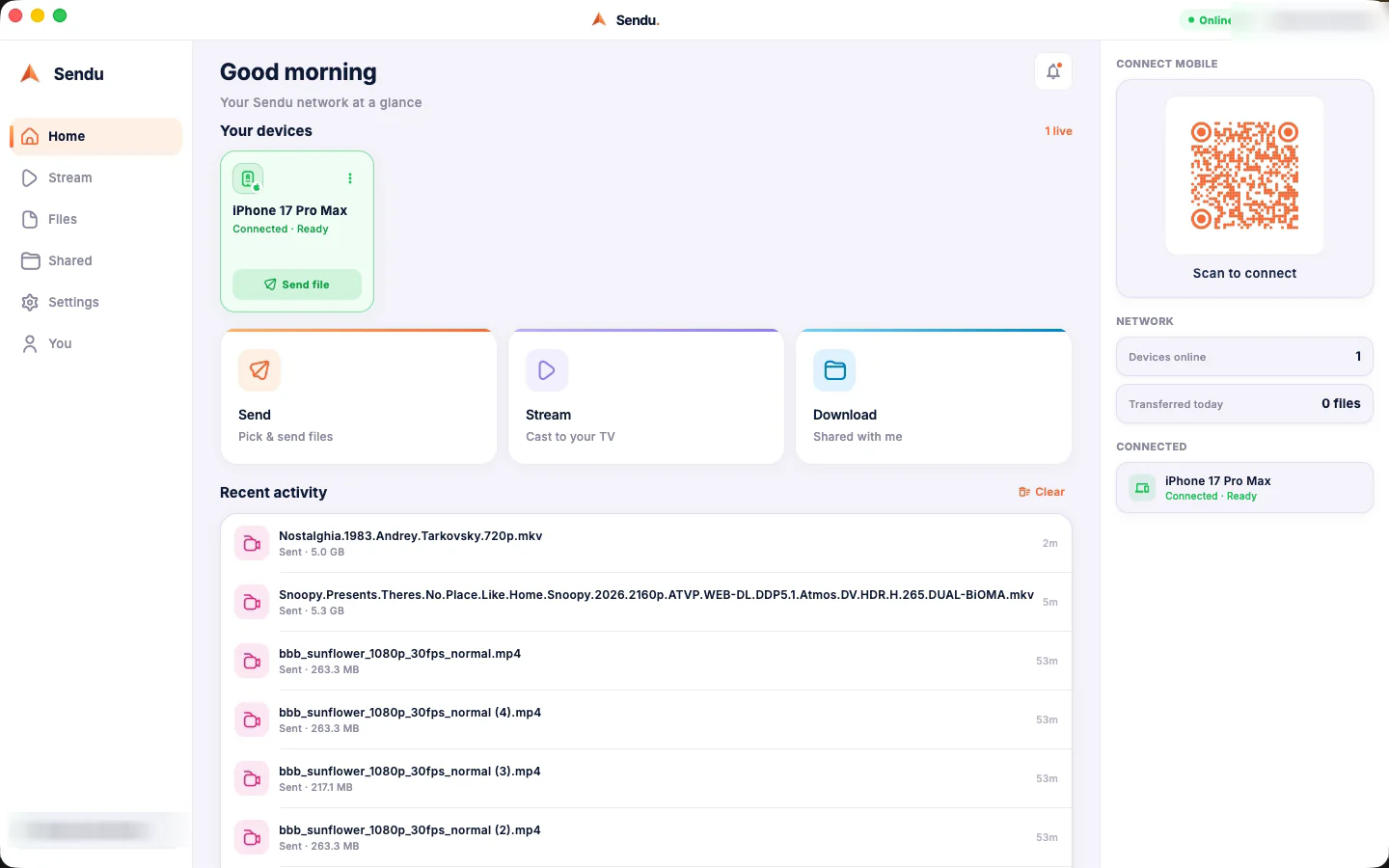The width and height of the screenshot is (1389, 868).
Task: Open the Download shared with me card
Action: pyautogui.click(x=934, y=396)
